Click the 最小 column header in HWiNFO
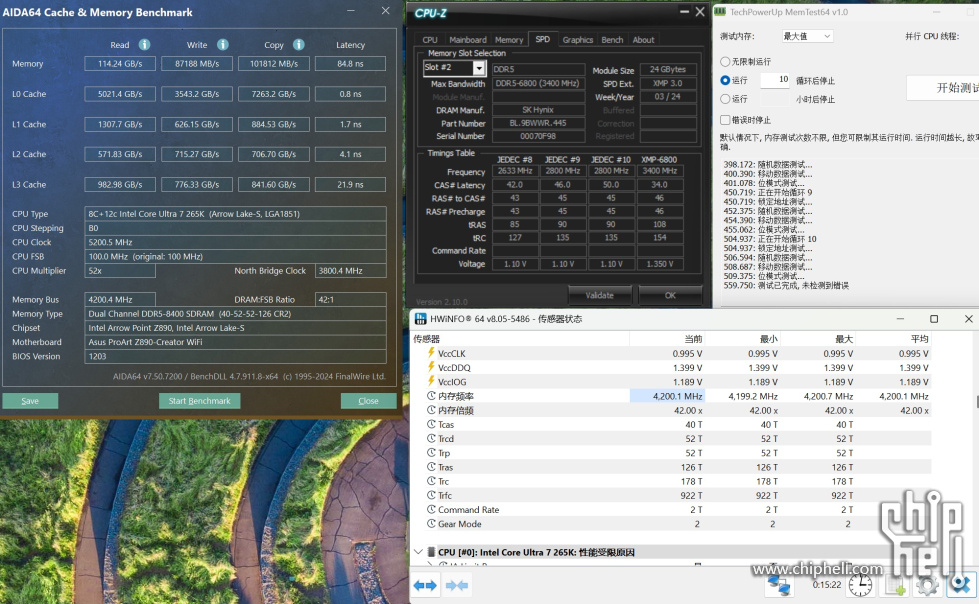 (x=743, y=339)
